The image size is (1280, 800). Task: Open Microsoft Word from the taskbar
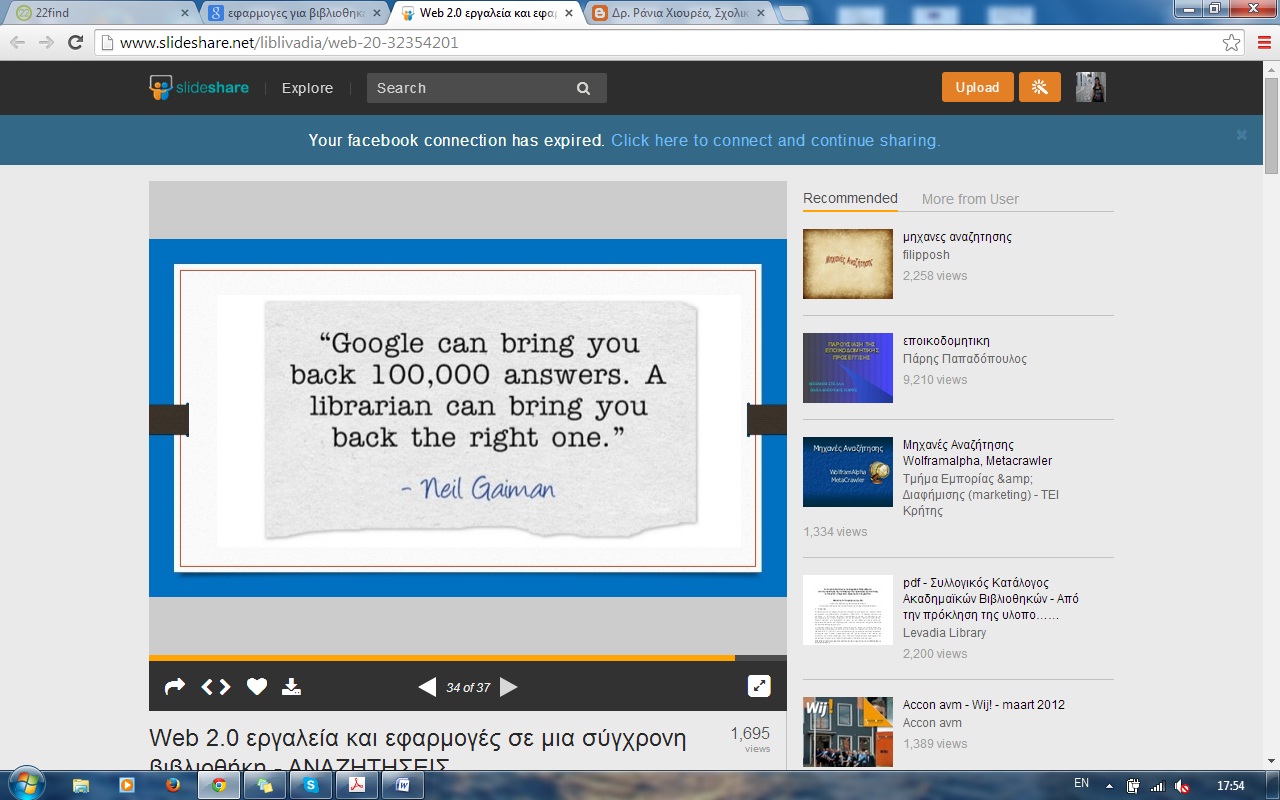[x=402, y=786]
